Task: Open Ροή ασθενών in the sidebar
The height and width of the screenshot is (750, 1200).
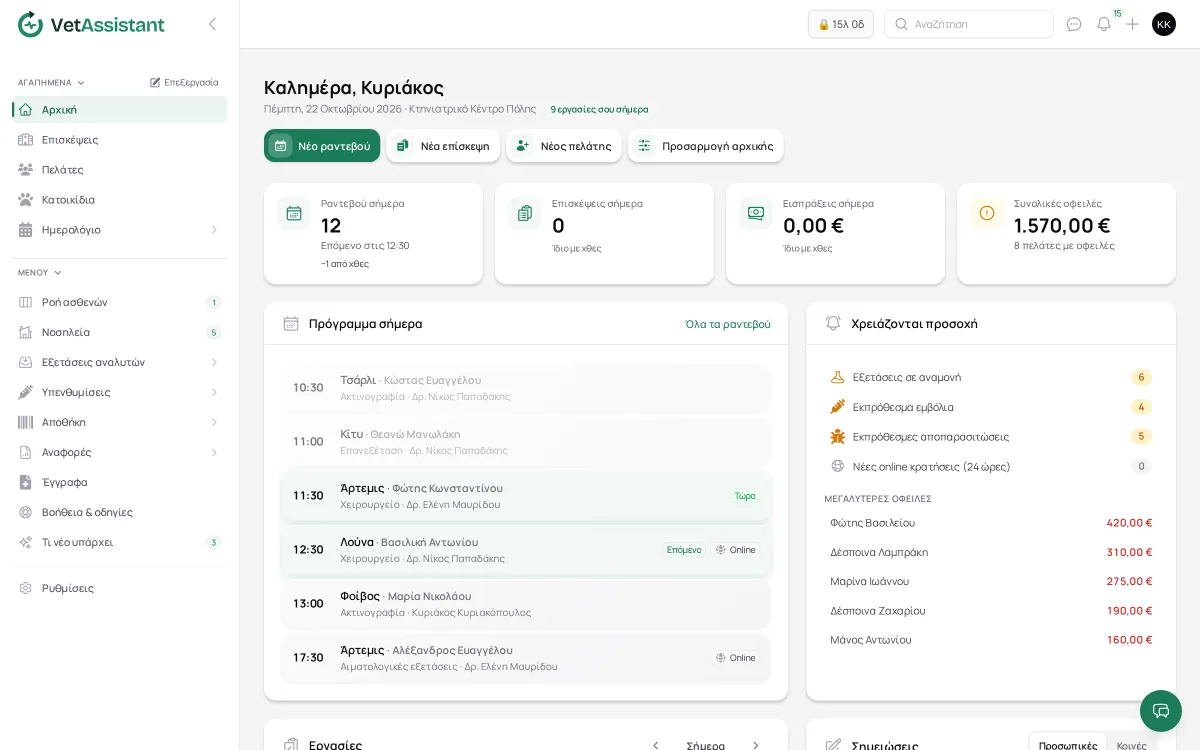Action: click(120, 302)
